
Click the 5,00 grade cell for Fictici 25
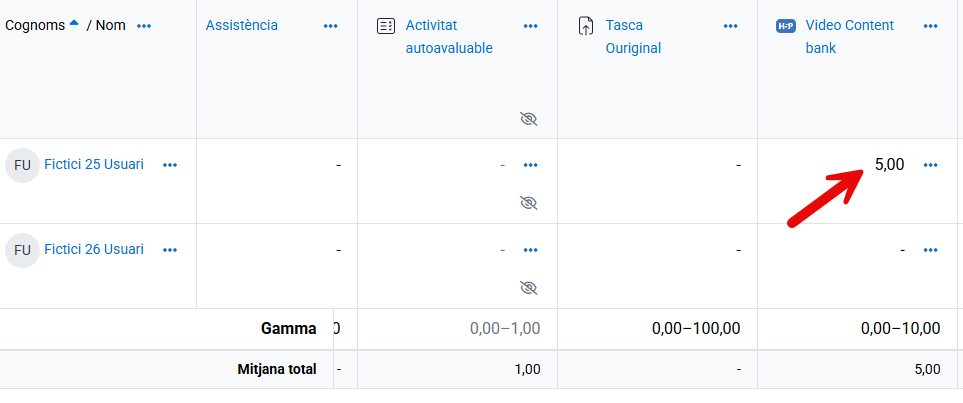click(x=889, y=165)
